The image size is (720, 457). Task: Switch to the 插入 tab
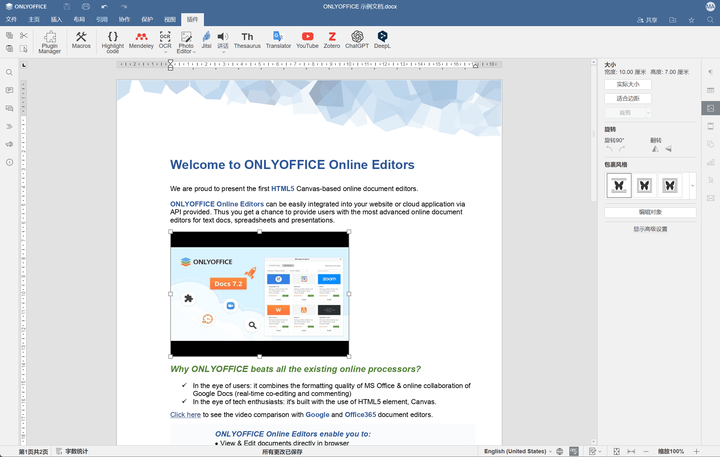[56, 19]
